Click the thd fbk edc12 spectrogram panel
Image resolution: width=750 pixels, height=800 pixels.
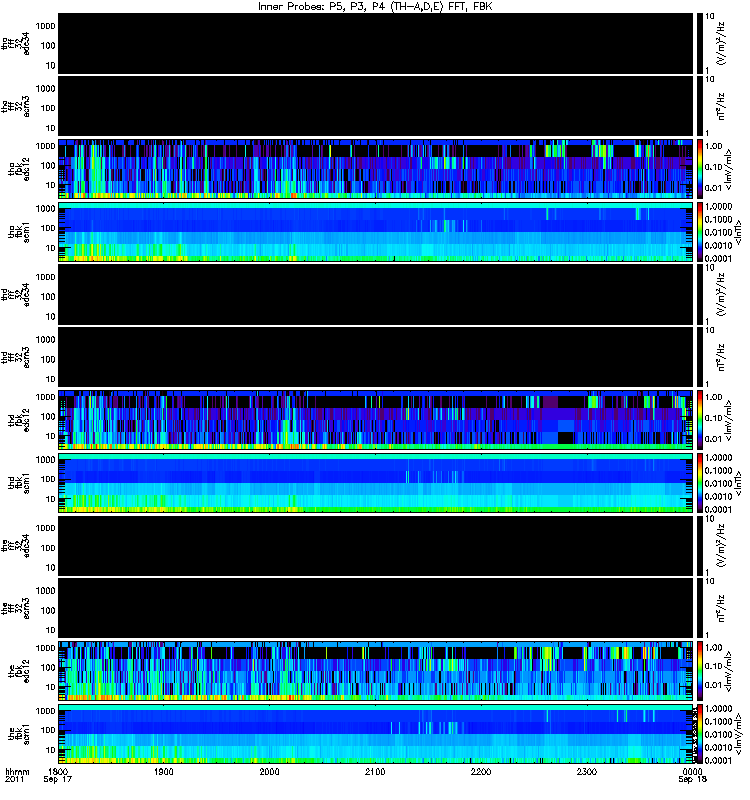(x=376, y=420)
